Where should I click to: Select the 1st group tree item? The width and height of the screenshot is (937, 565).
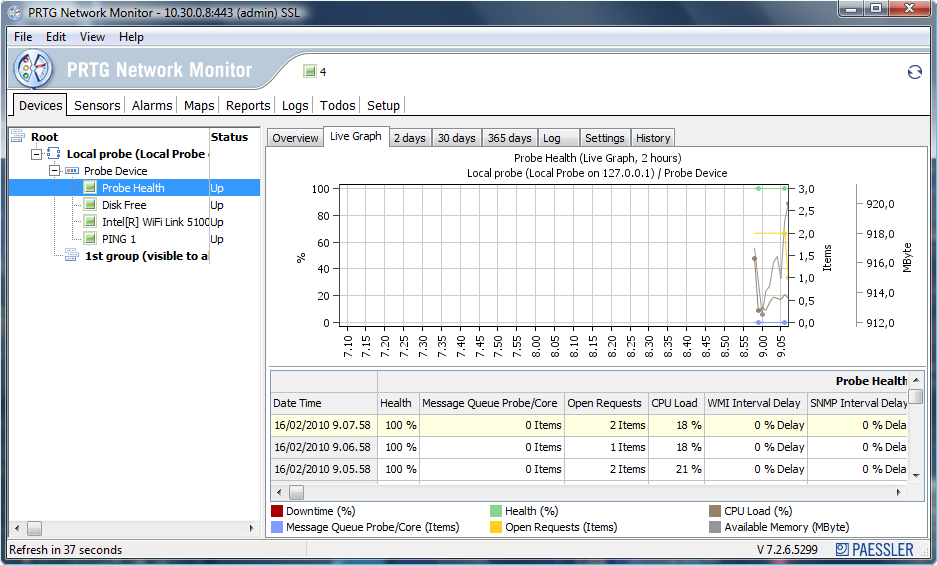(x=146, y=256)
